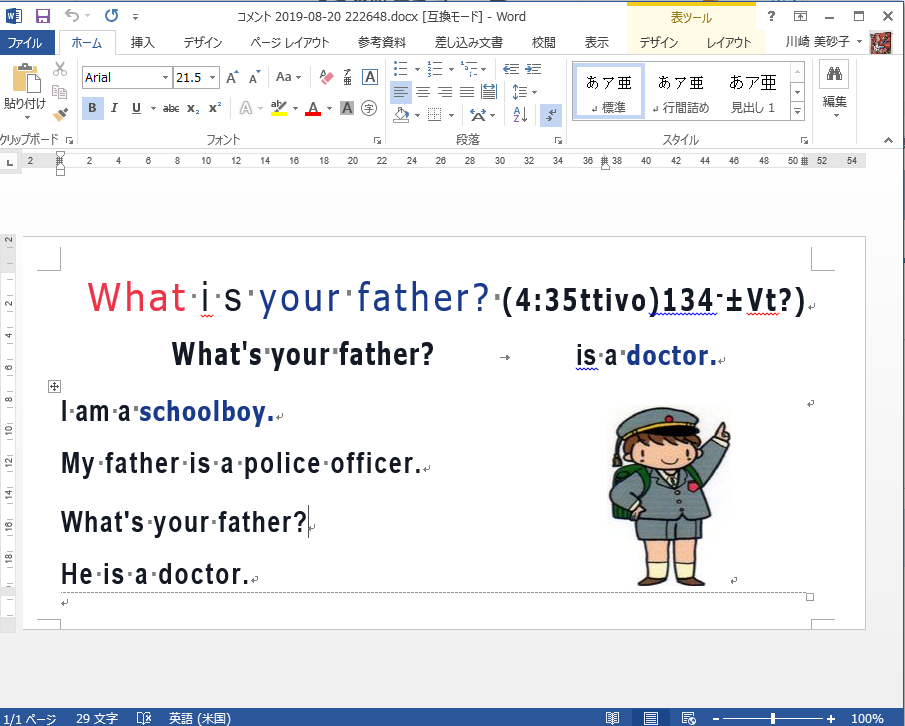Image resolution: width=905 pixels, height=726 pixels.
Task: Click the zoom slider handle
Action: (772, 718)
